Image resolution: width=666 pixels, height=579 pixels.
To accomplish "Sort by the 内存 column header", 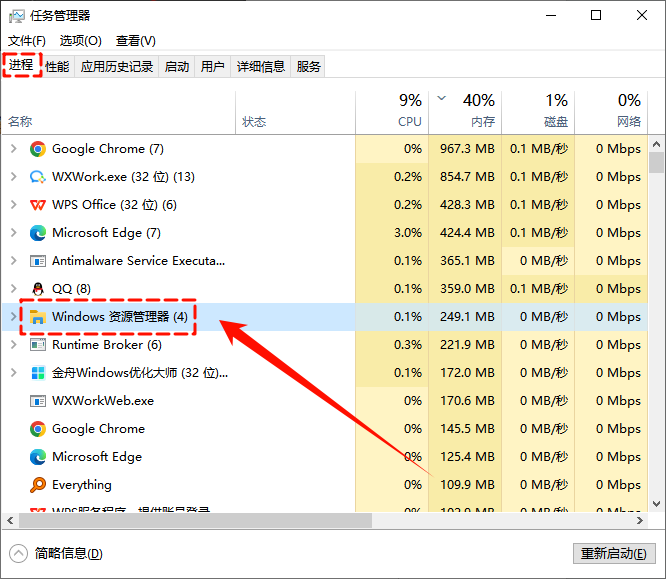I will coord(465,113).
